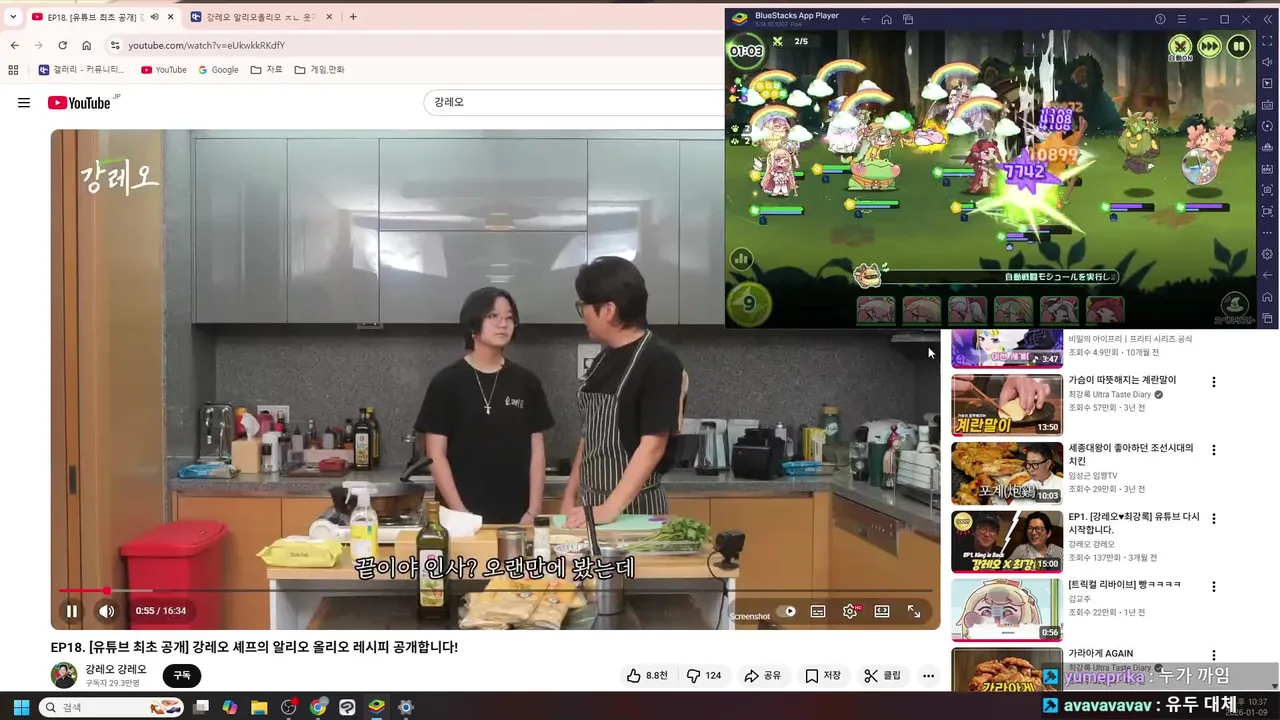Viewport: 1280px width, 720px height.
Task: Open 갤러리 - 커뮤니티 bookmark
Action: click(x=82, y=70)
